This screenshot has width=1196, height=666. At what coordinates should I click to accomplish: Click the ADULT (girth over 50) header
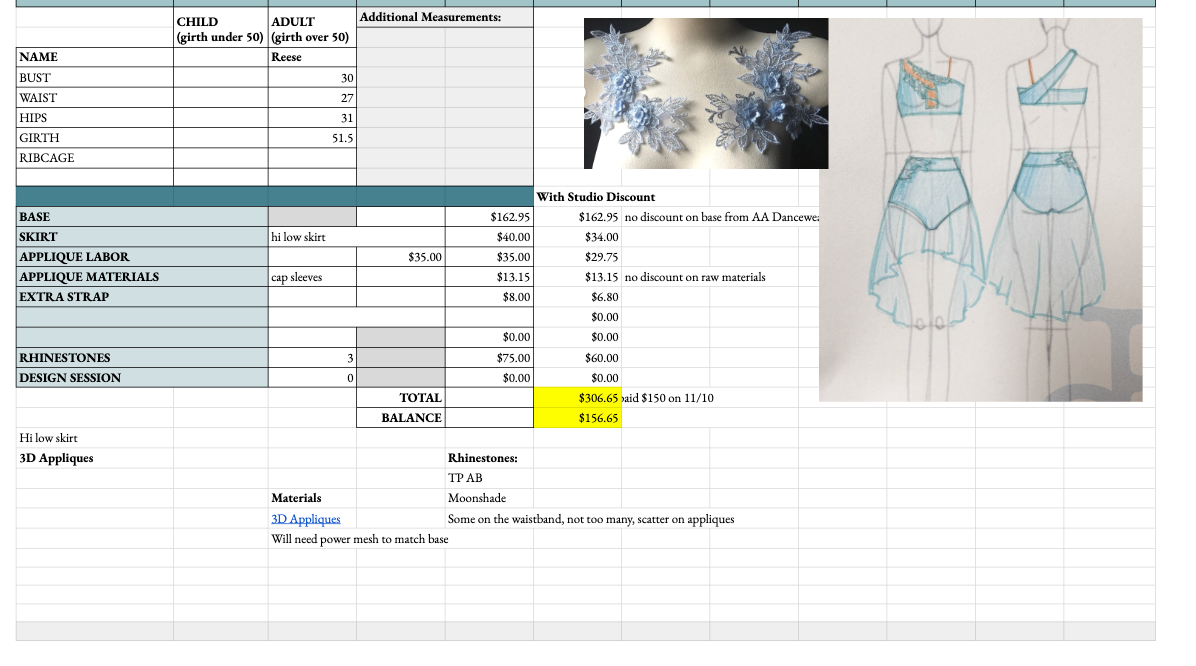(312, 29)
